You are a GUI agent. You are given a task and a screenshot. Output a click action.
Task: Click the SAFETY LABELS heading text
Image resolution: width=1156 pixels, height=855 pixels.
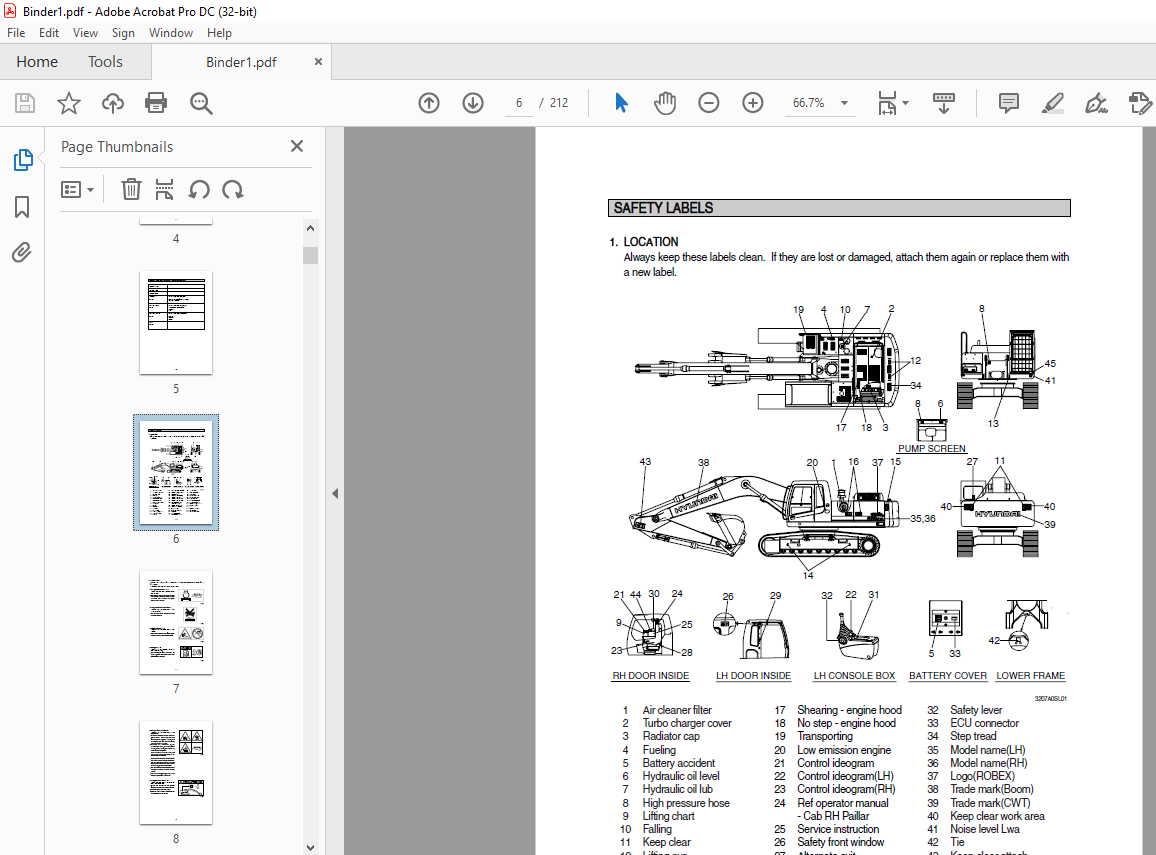point(664,208)
